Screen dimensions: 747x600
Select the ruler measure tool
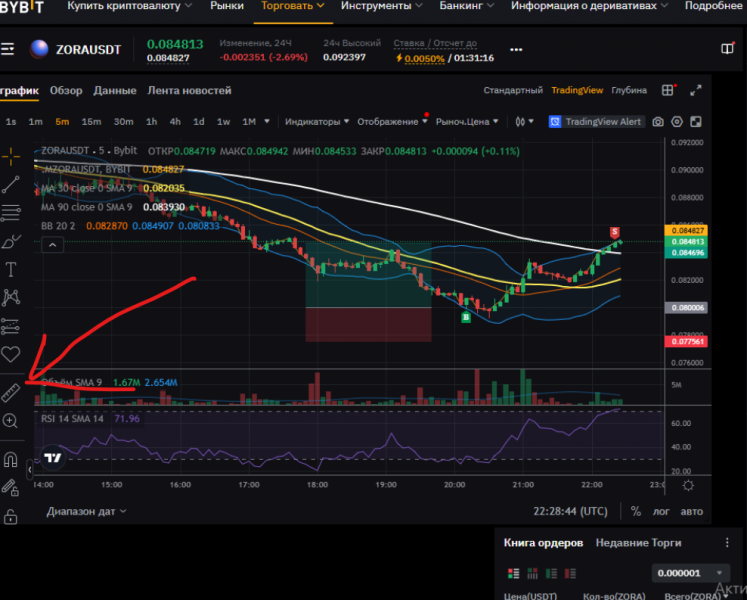(10, 393)
